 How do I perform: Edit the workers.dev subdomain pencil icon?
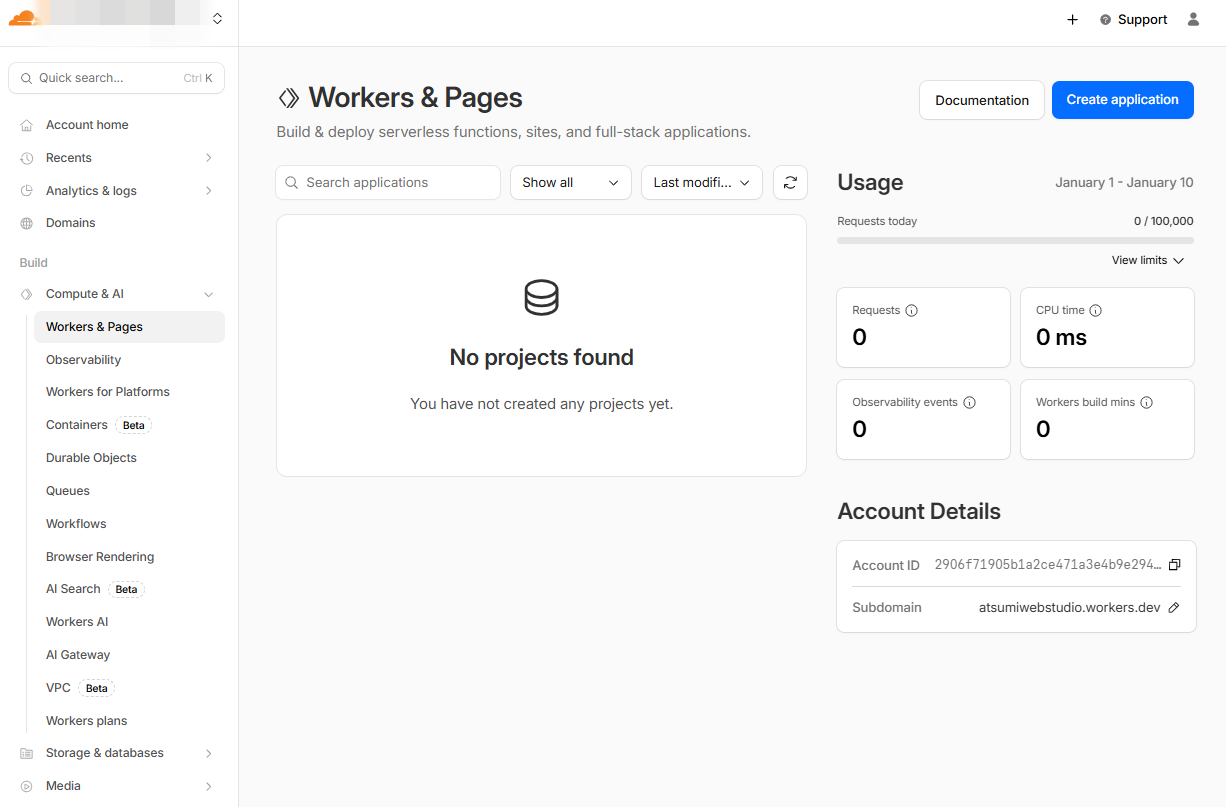point(1174,608)
